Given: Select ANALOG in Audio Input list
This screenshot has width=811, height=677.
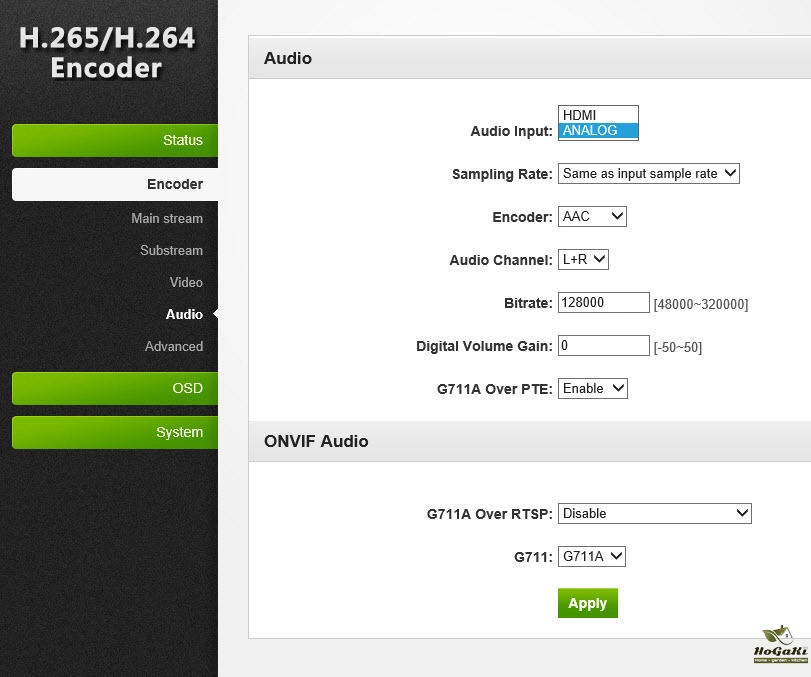Looking at the screenshot, I should tap(597, 131).
